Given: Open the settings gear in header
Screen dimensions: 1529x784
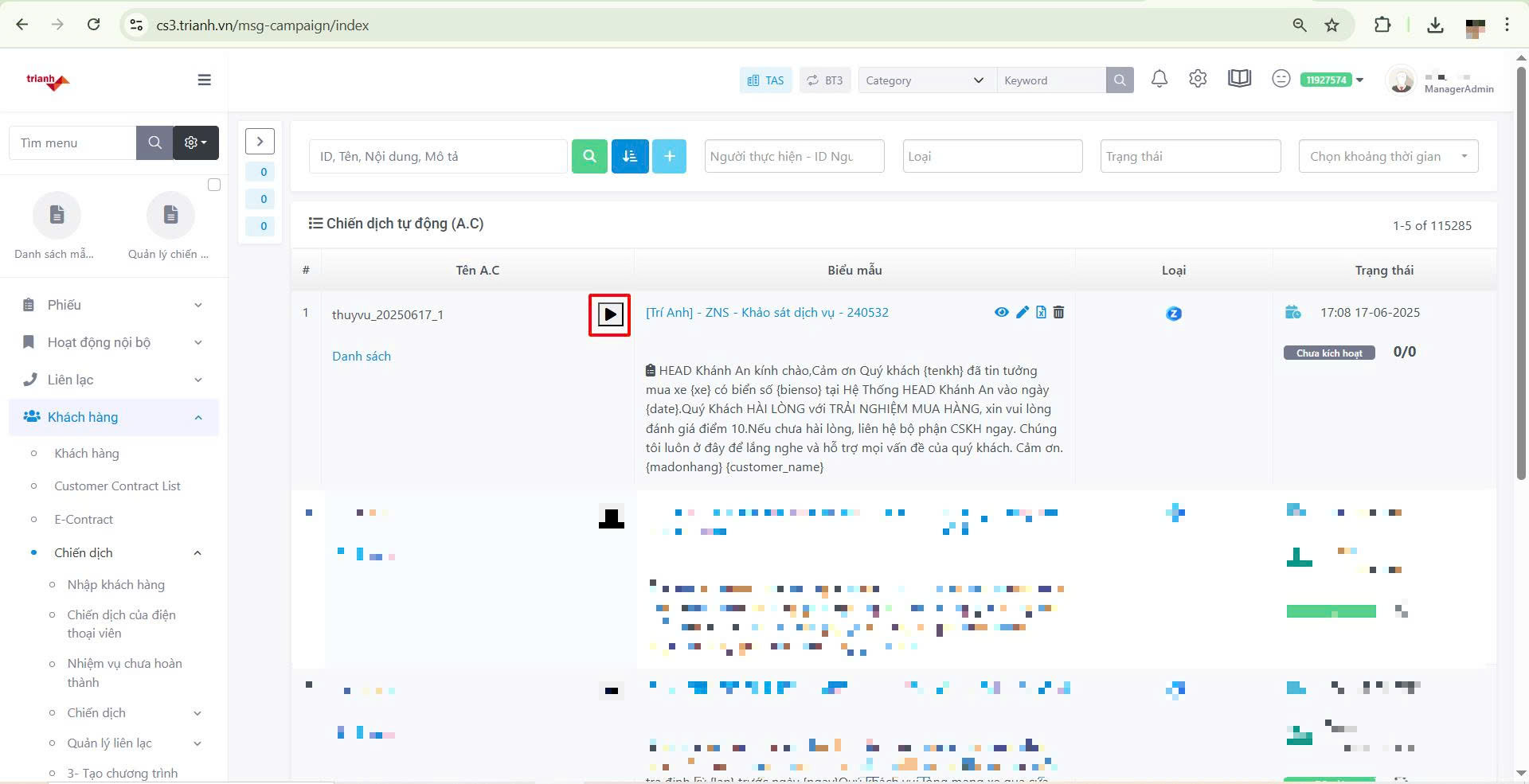Looking at the screenshot, I should point(1198,79).
